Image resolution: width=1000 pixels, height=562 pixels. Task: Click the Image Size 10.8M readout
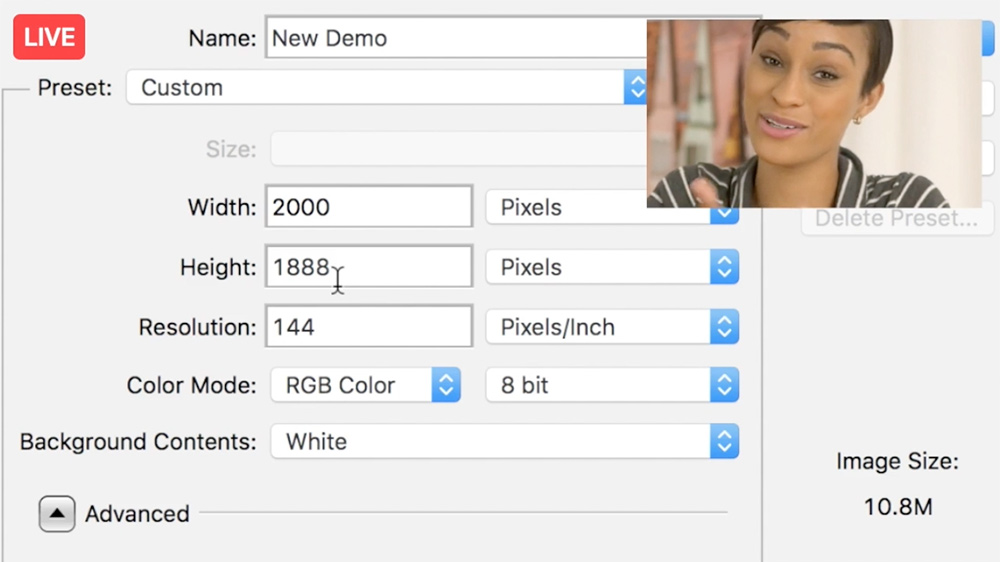point(898,507)
